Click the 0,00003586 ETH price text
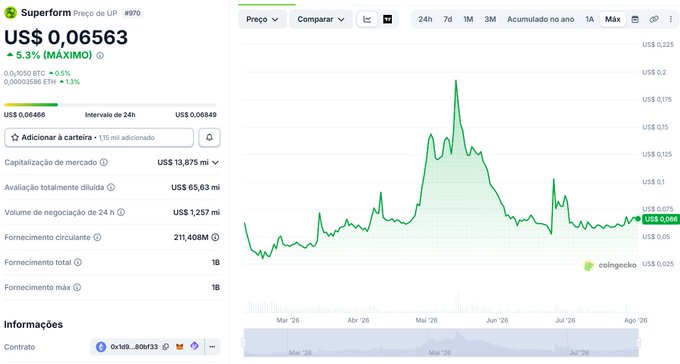 coord(30,82)
